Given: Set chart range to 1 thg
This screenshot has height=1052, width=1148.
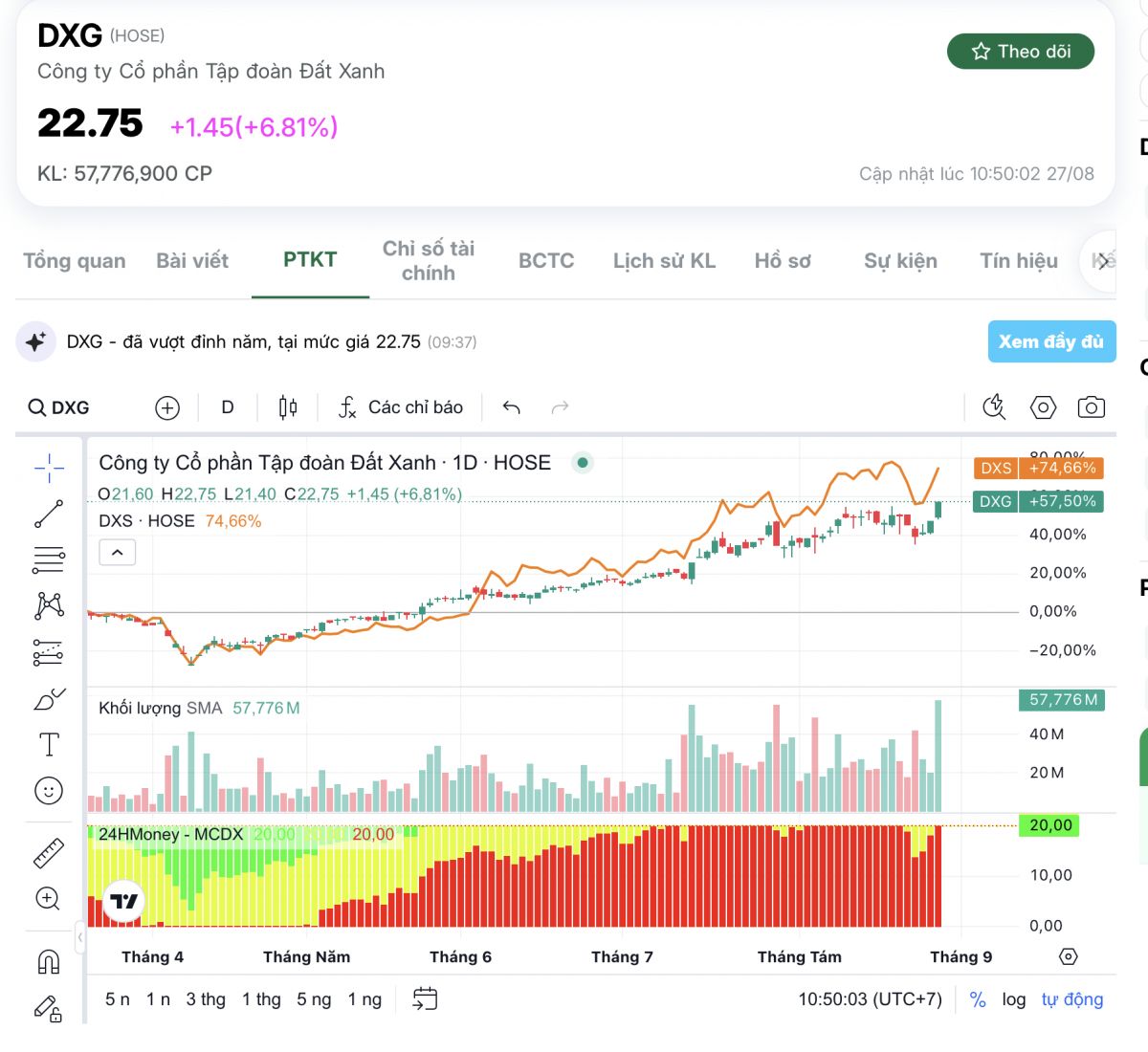Looking at the screenshot, I should click(261, 999).
